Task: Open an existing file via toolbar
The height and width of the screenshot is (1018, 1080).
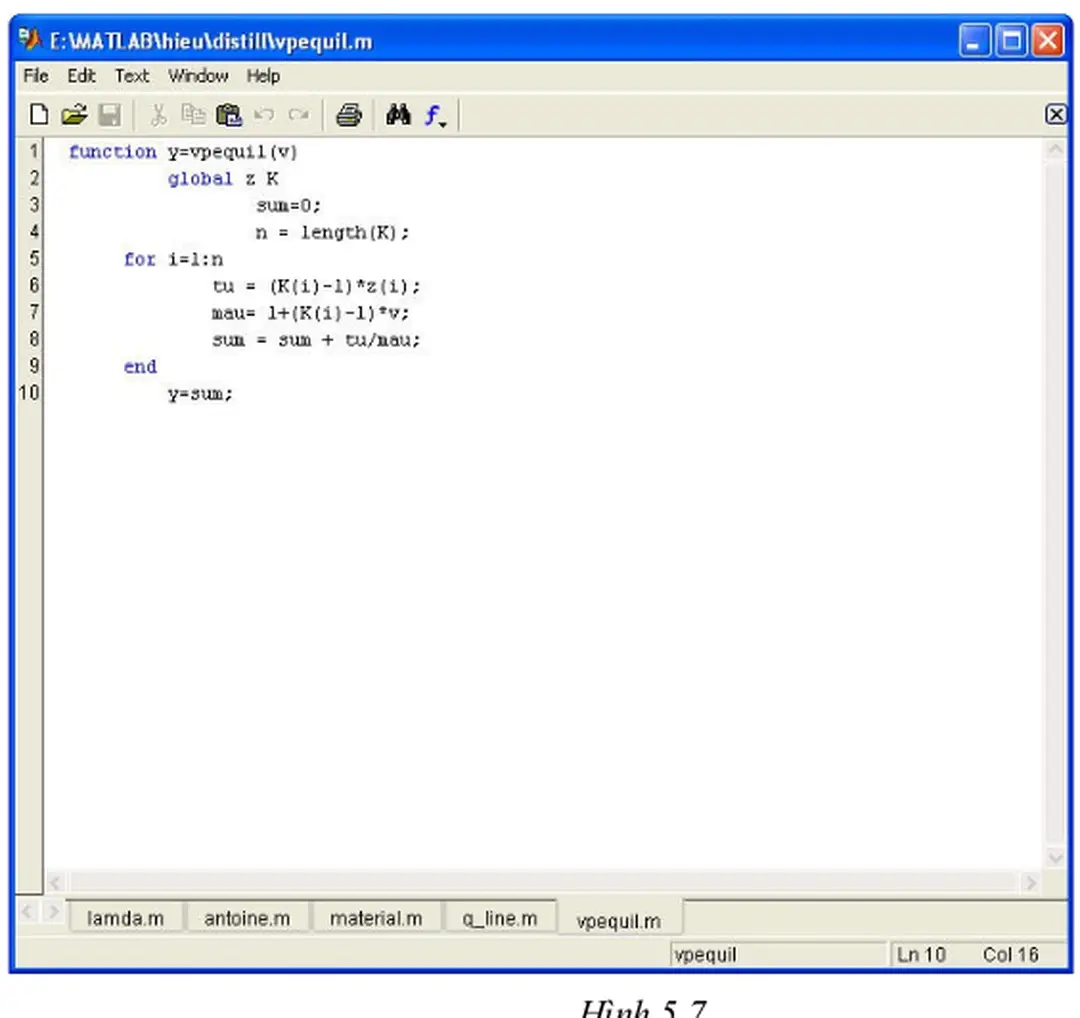Action: [x=74, y=114]
